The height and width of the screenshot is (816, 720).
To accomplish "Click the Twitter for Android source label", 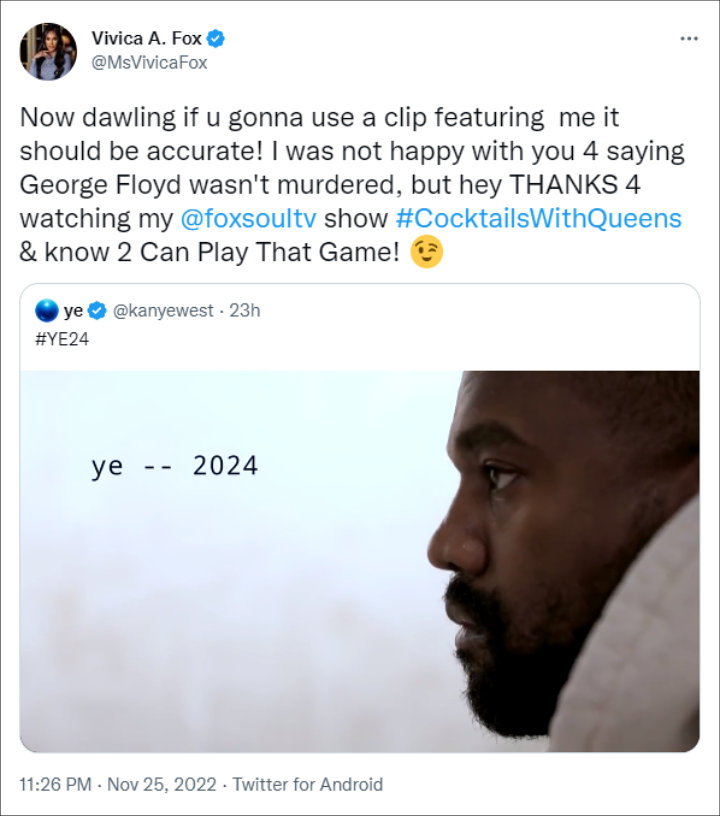I will [308, 784].
